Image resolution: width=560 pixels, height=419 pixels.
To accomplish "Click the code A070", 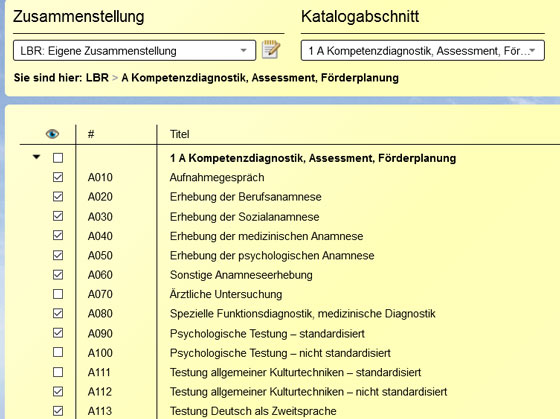I will click(x=100, y=294).
